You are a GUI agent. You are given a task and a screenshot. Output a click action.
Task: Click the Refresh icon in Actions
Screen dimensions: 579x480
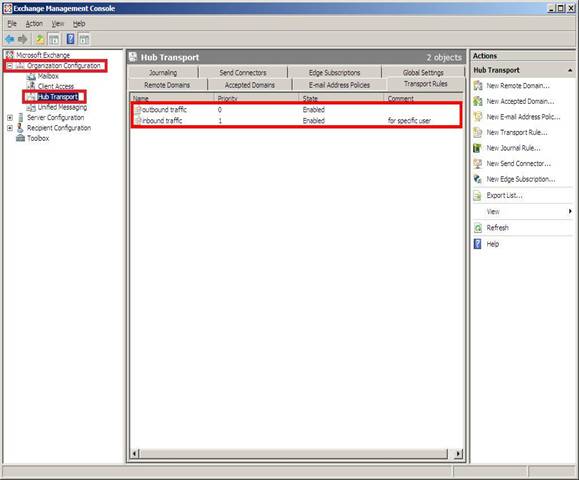[x=478, y=228]
